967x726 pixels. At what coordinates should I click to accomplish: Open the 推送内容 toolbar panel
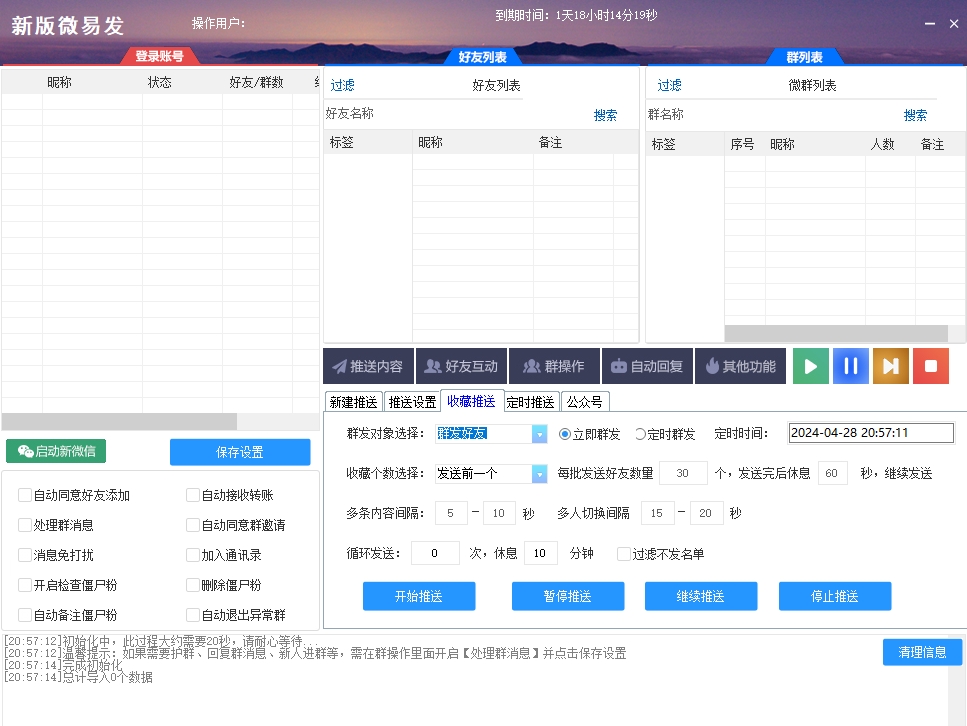click(370, 365)
